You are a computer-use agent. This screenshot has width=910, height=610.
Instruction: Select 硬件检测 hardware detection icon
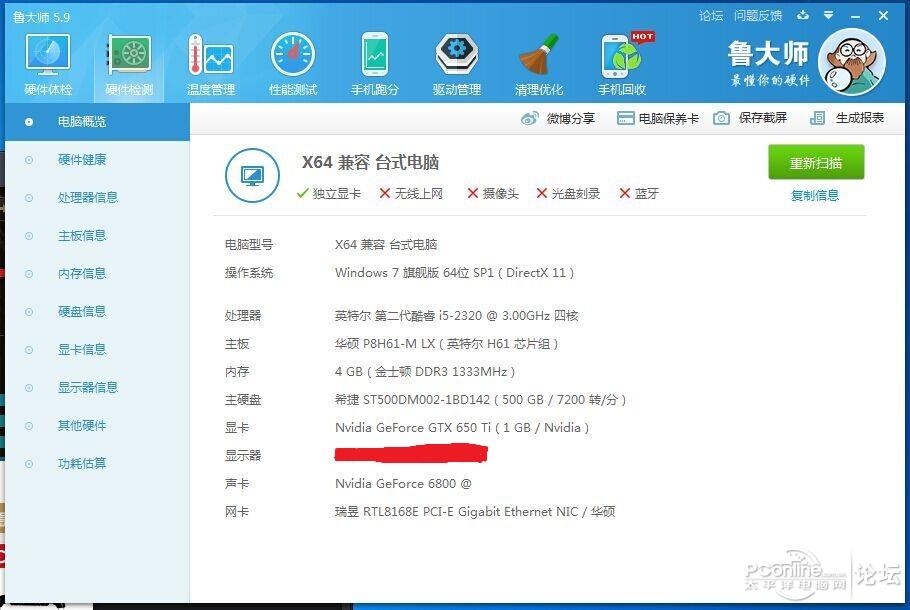(x=129, y=64)
